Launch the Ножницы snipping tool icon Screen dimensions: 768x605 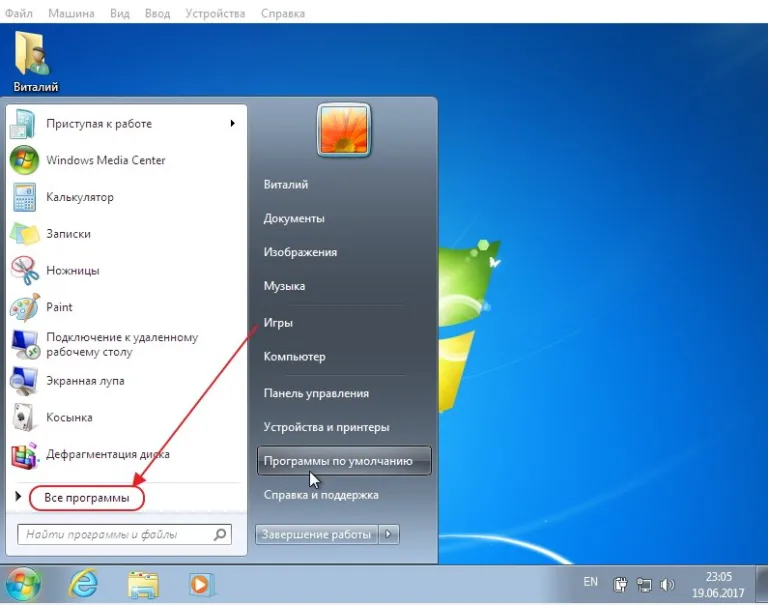pyautogui.click(x=24, y=270)
